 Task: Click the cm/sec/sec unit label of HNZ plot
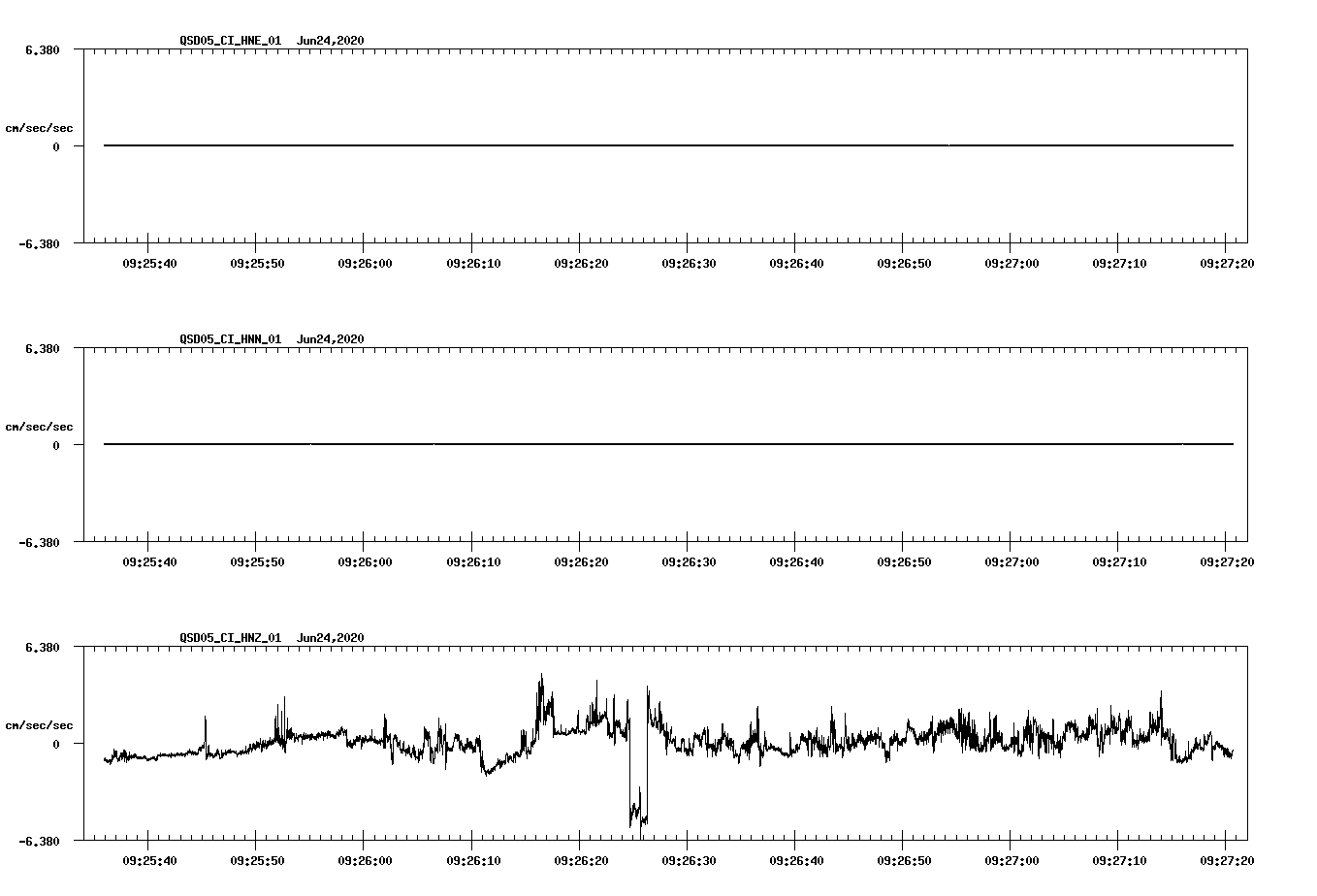[39, 725]
